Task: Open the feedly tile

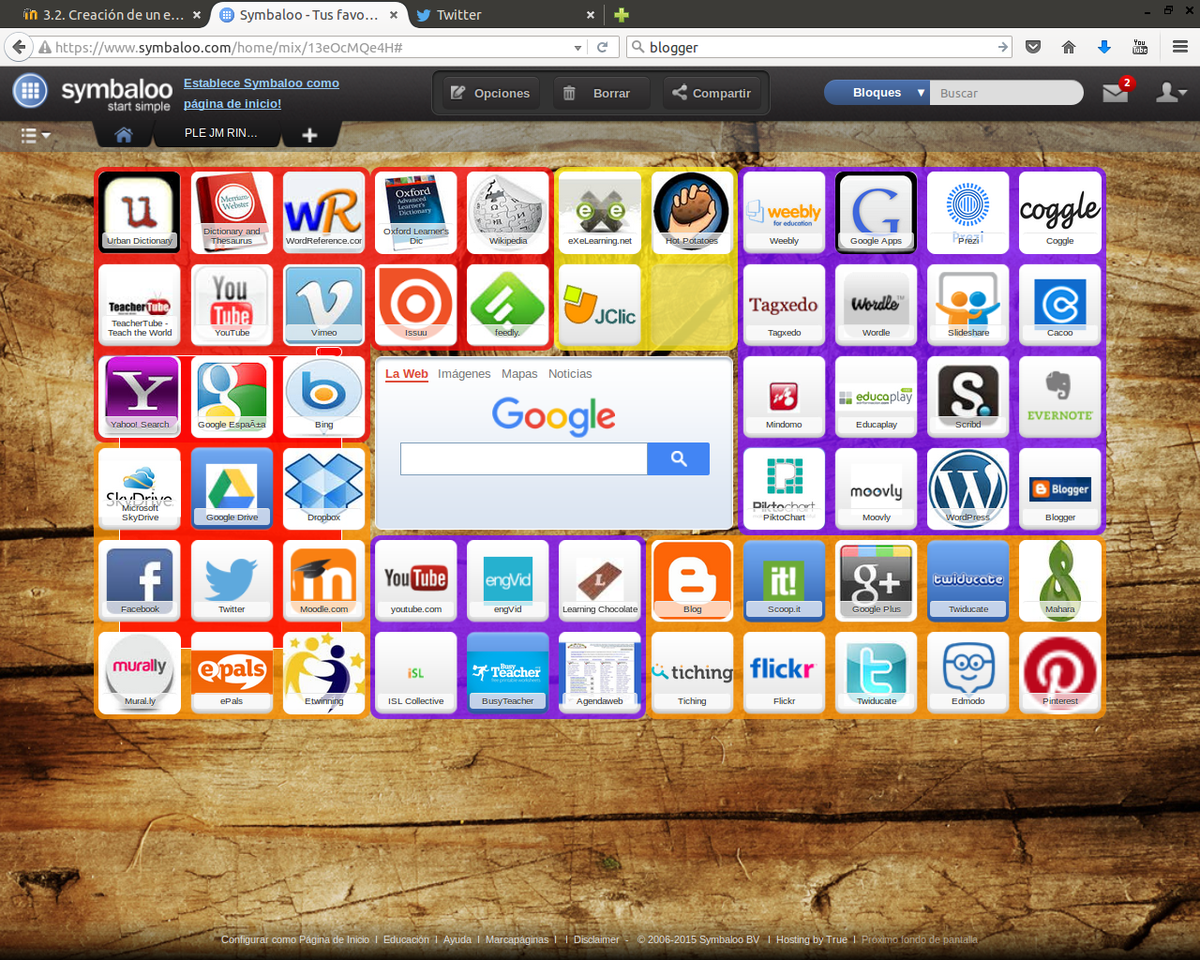Action: 508,304
